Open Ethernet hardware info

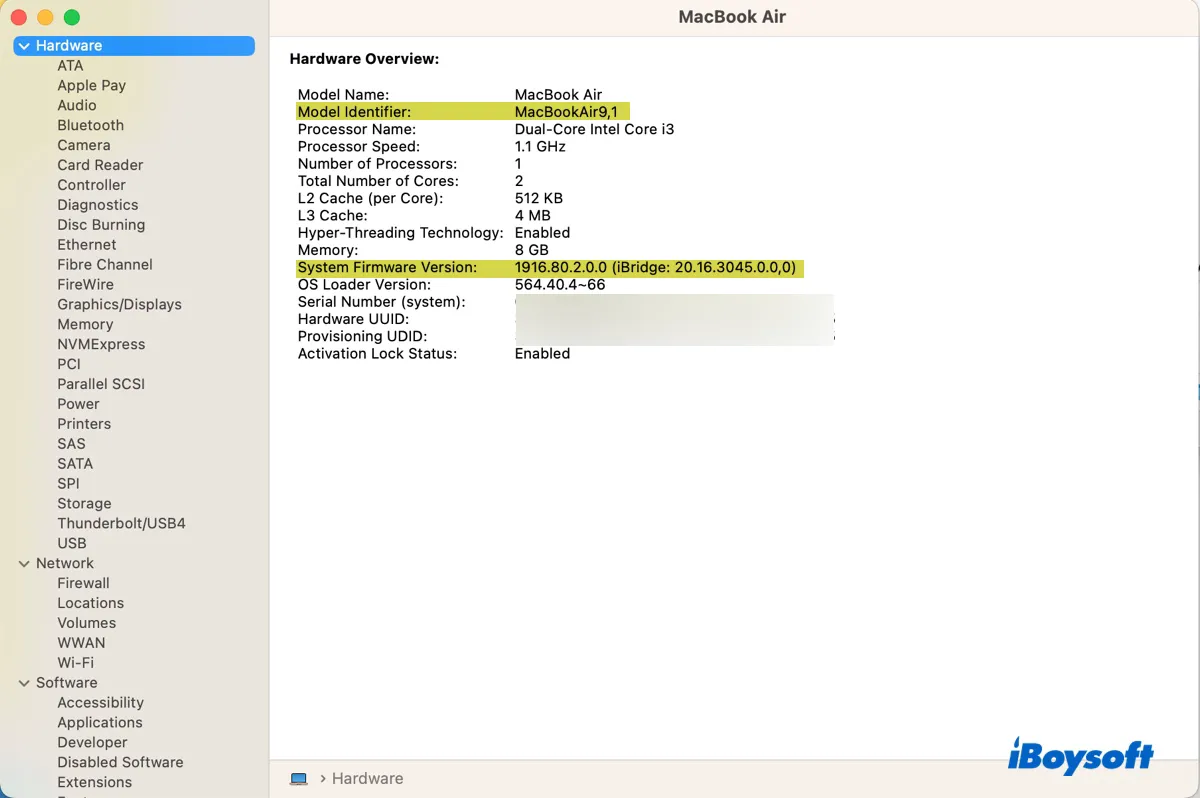[x=86, y=245]
